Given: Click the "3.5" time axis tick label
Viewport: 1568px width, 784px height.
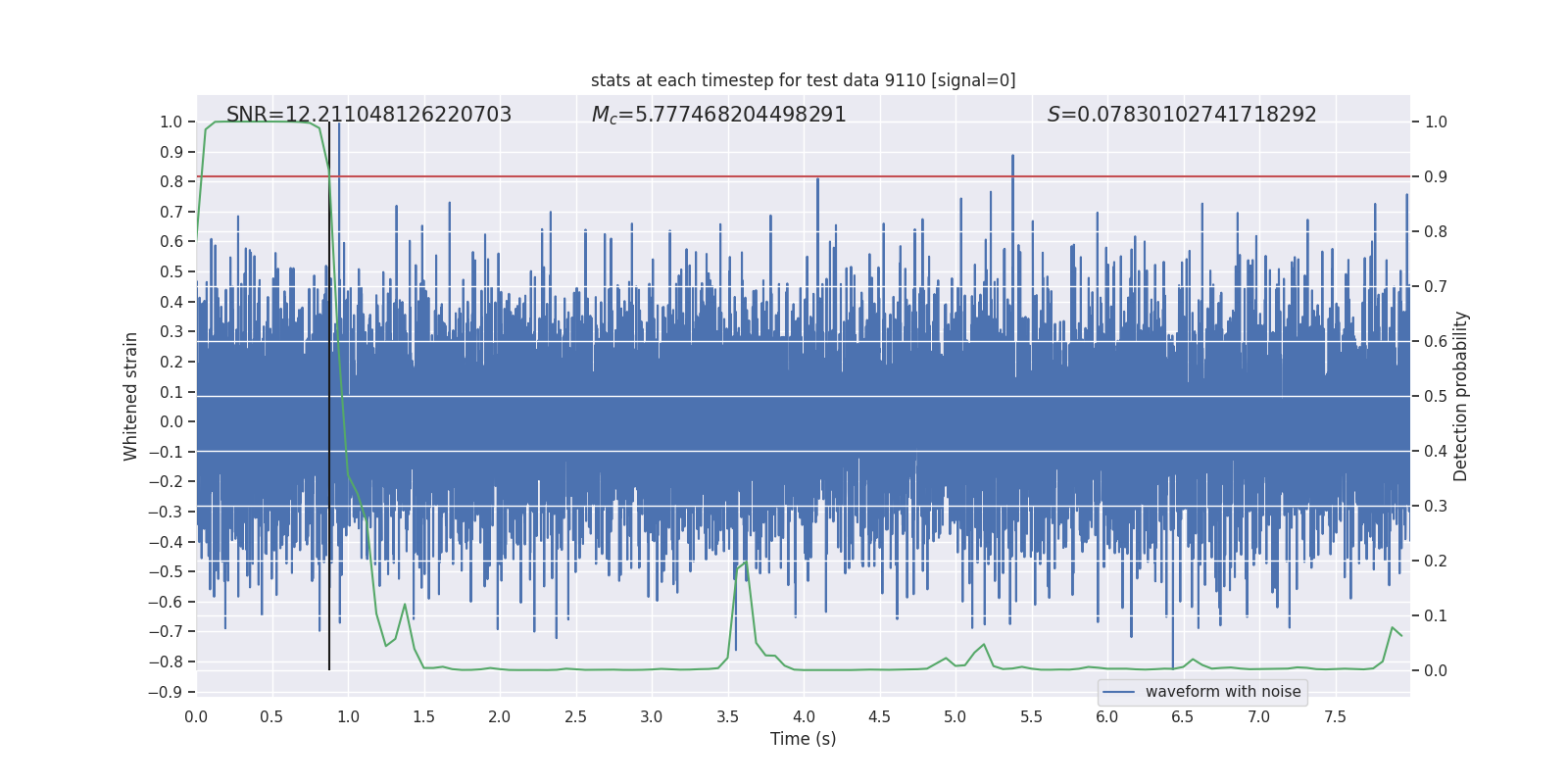Looking at the screenshot, I should coord(727,716).
